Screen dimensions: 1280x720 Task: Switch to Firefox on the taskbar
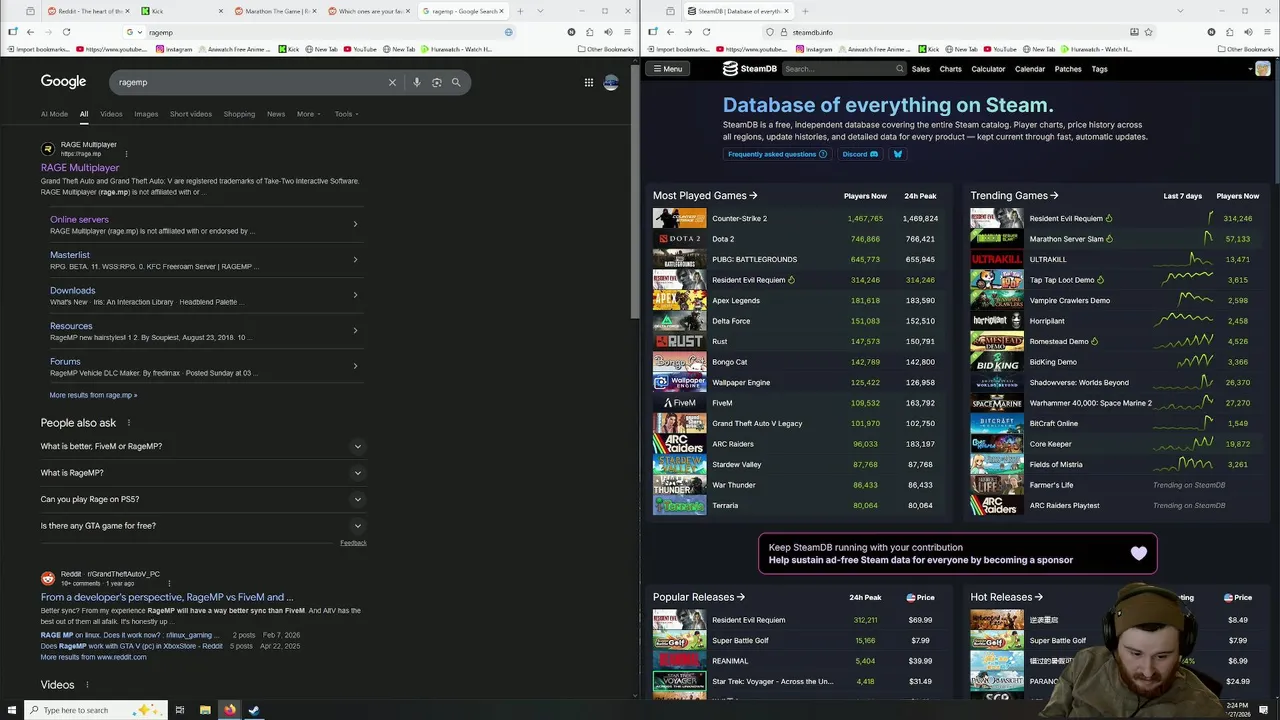click(230, 710)
